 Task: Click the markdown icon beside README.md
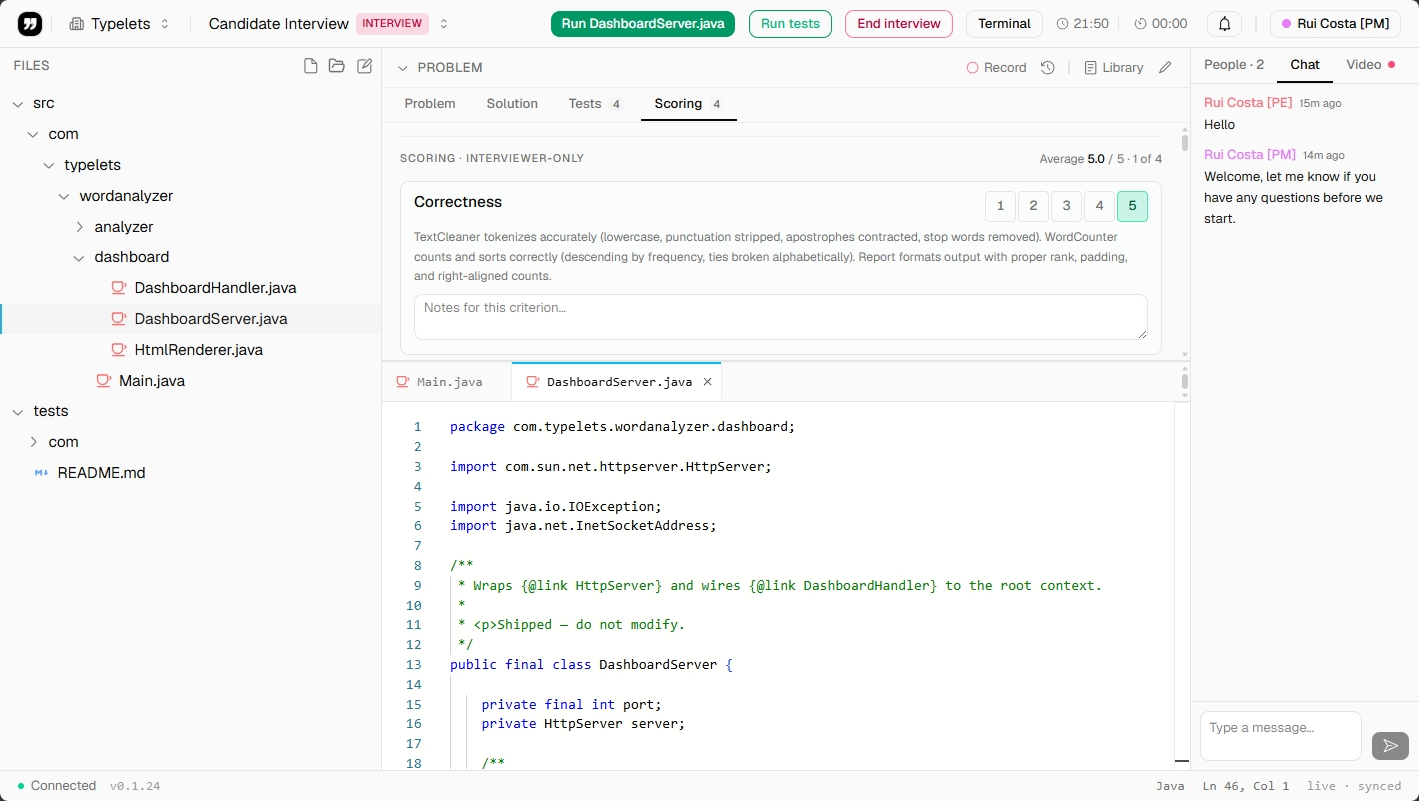(x=41, y=473)
